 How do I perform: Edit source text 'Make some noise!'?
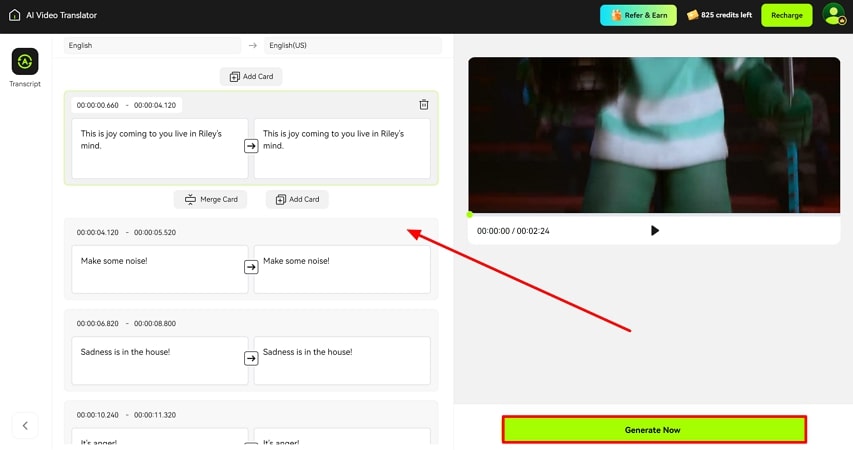pyautogui.click(x=160, y=269)
